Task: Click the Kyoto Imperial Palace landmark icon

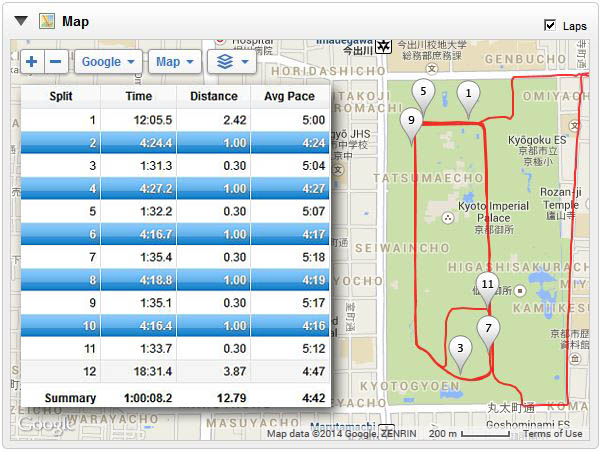Action: tap(448, 219)
